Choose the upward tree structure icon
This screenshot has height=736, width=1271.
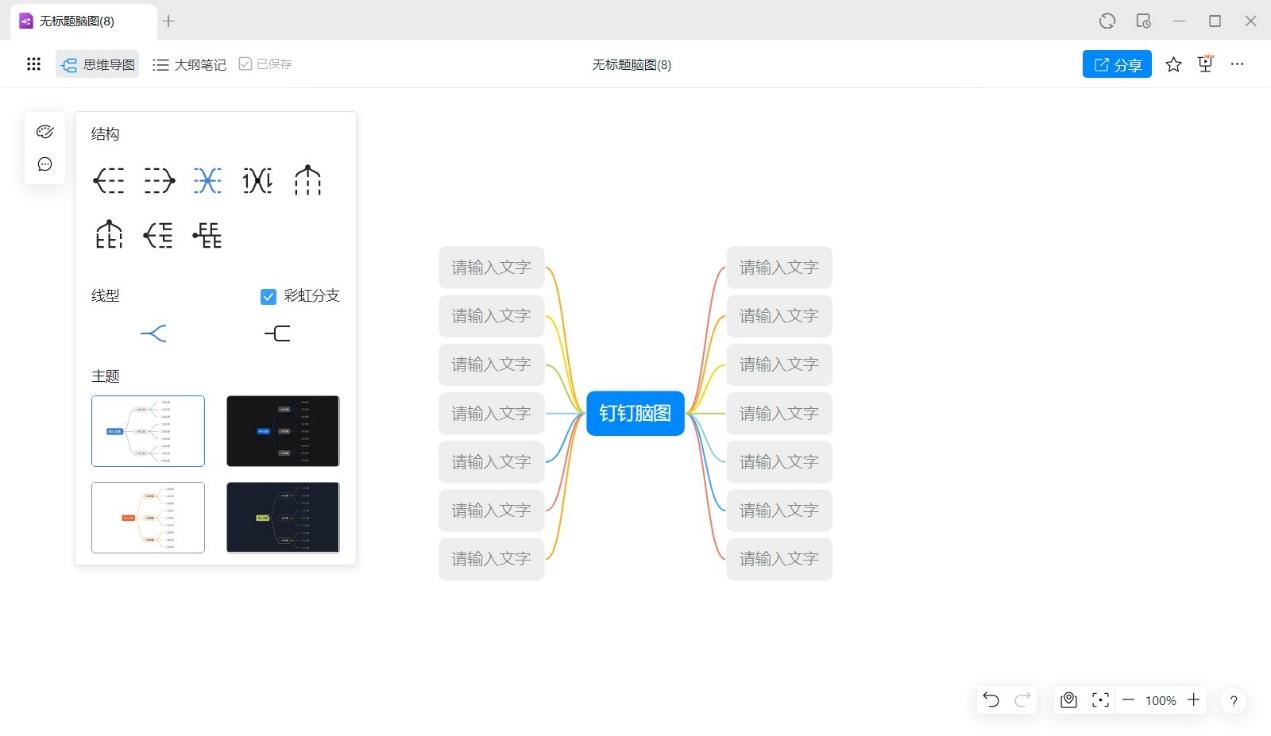[308, 180]
